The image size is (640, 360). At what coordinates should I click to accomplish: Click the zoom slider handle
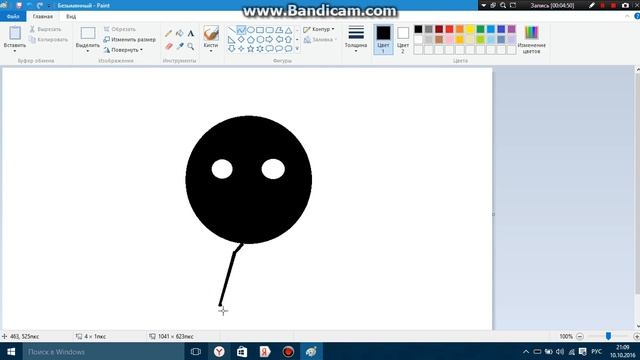tap(608, 336)
